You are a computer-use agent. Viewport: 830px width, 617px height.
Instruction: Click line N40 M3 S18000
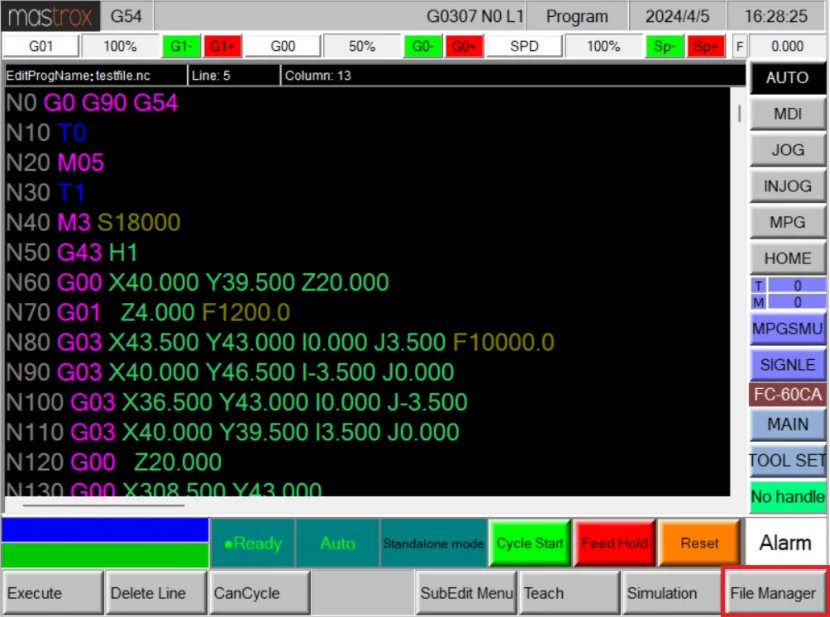click(x=93, y=222)
